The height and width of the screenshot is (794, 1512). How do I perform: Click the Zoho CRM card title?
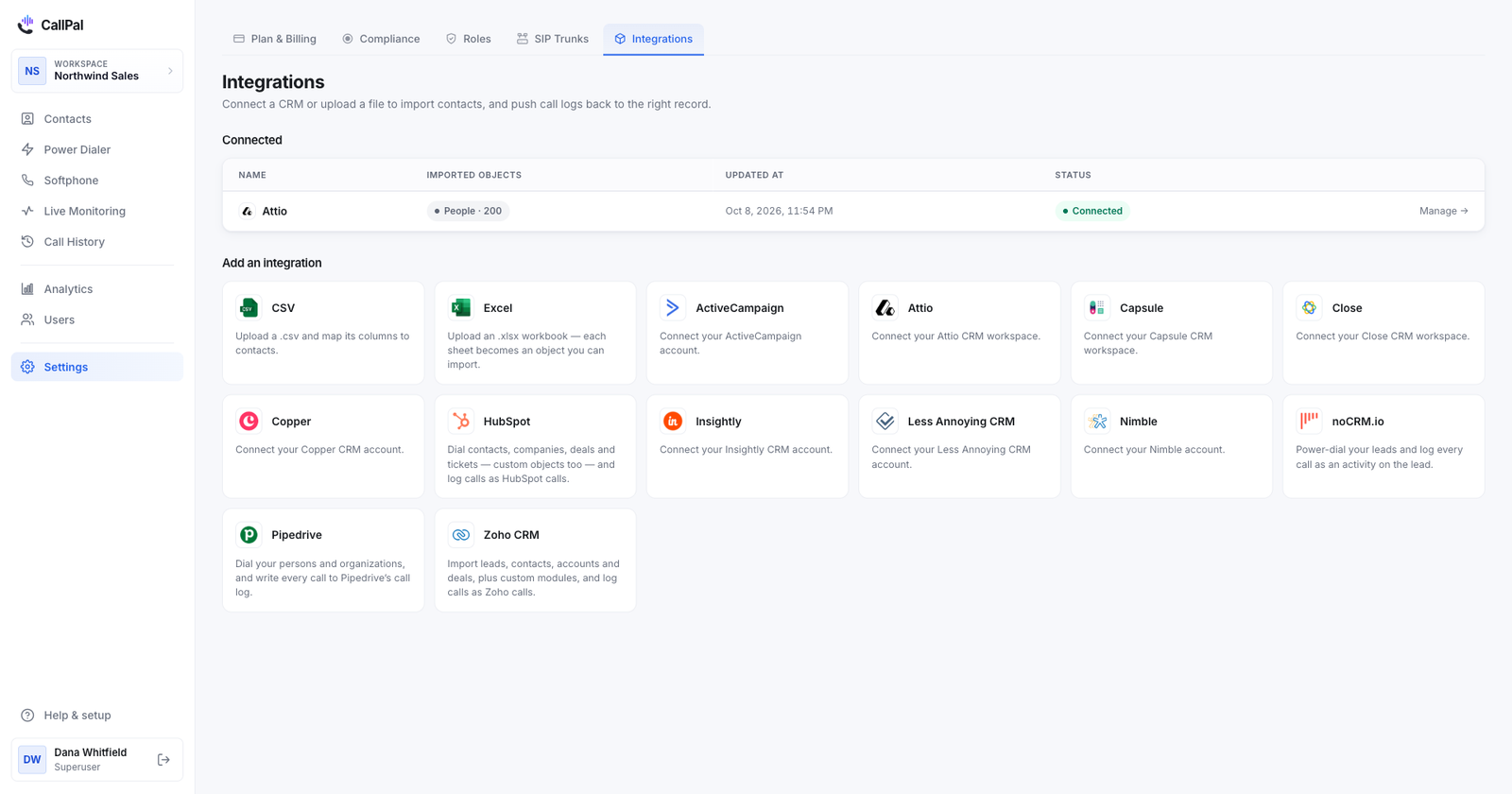[511, 535]
